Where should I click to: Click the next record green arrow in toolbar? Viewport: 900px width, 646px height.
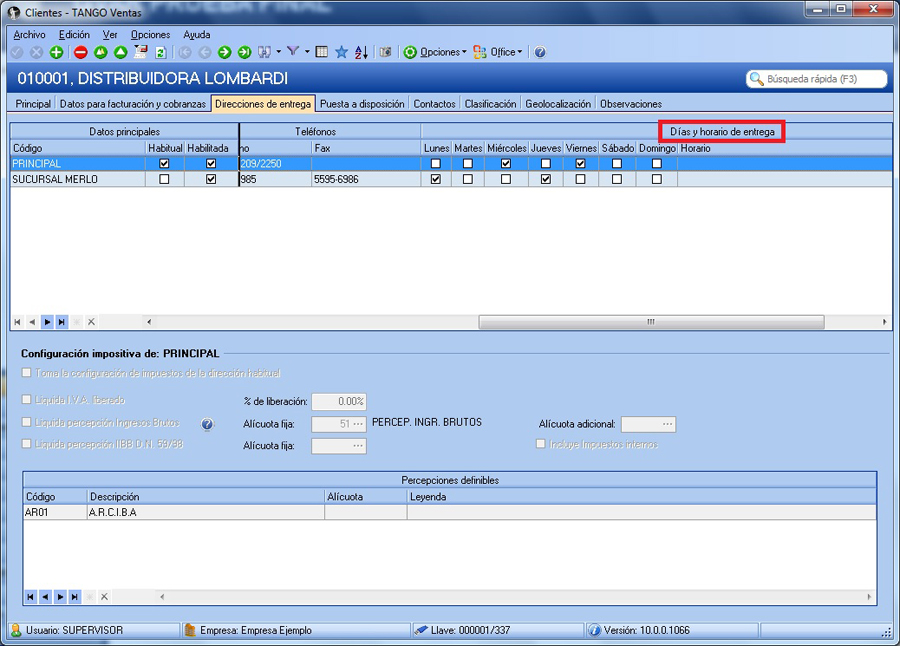224,52
